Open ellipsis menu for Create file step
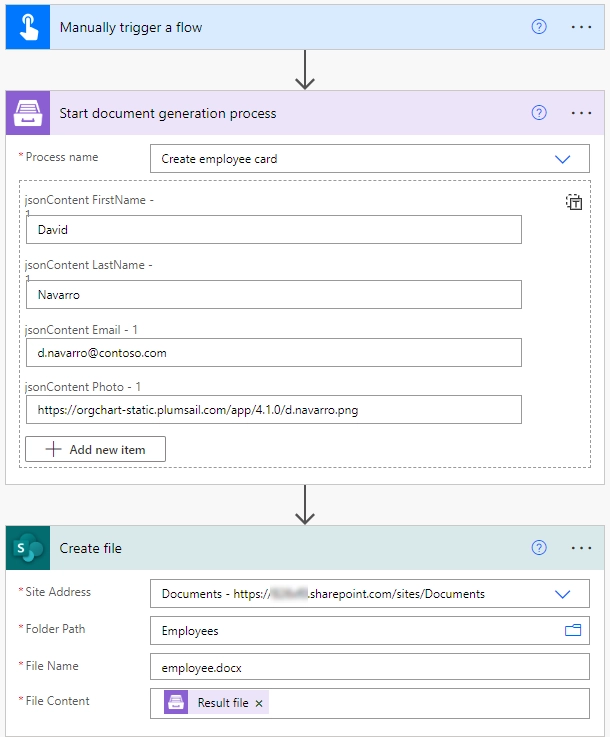 point(581,548)
